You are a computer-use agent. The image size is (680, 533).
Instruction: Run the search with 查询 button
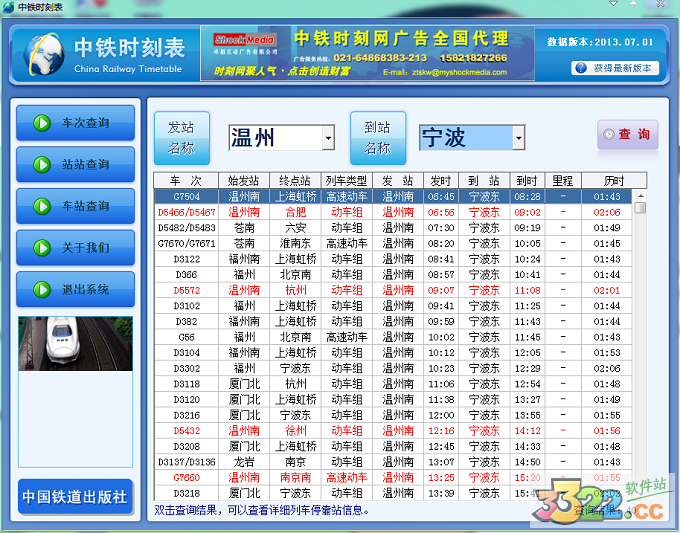[x=628, y=134]
